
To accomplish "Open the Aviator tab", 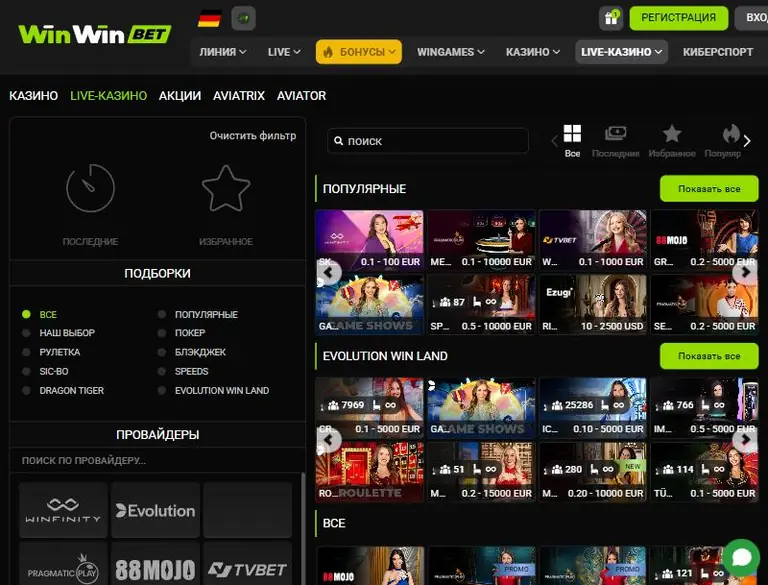I will coord(301,96).
